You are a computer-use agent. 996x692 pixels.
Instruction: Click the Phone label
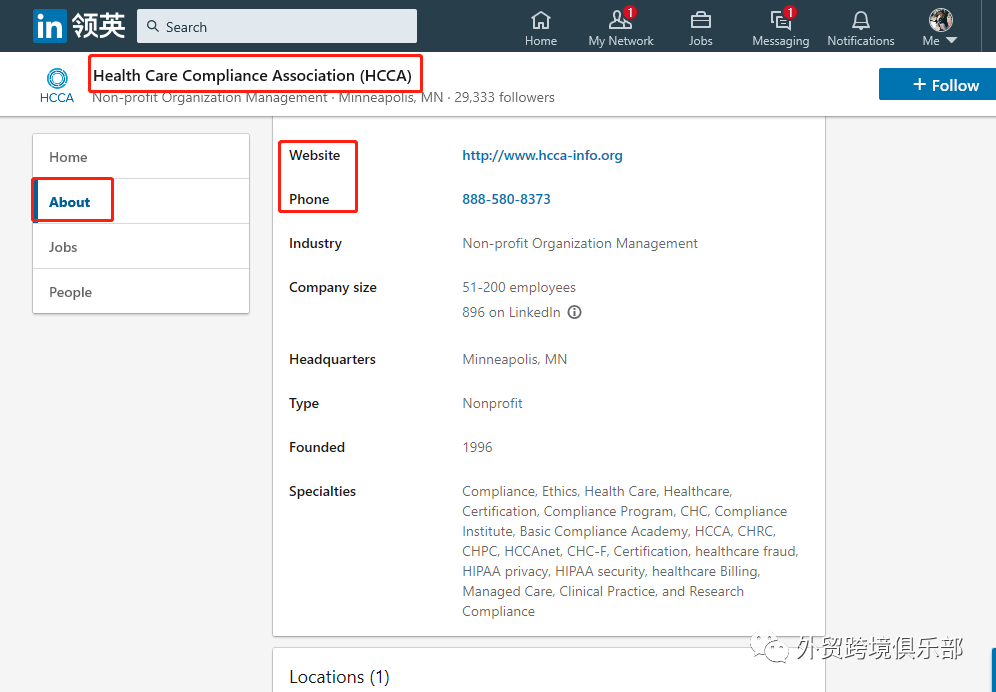[x=309, y=199]
